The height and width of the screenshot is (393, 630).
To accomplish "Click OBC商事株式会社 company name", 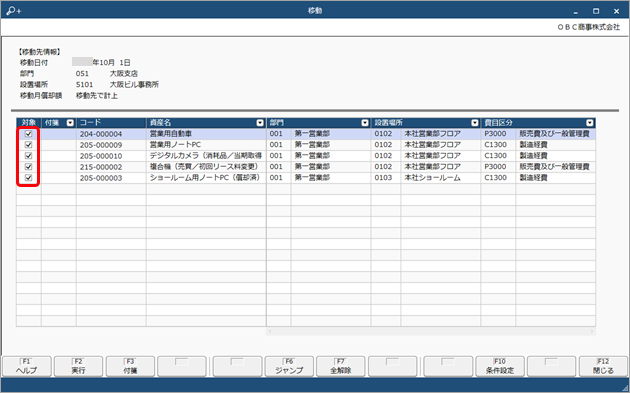I will [589, 27].
